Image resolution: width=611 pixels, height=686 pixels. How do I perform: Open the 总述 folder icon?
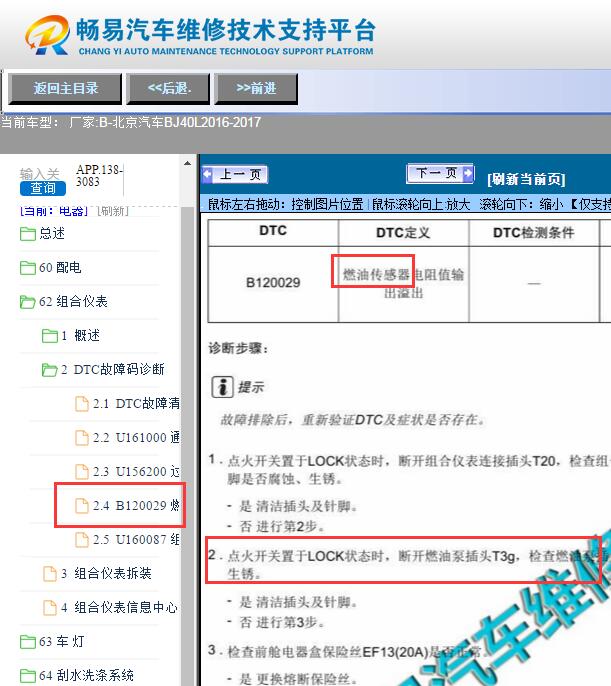point(28,234)
